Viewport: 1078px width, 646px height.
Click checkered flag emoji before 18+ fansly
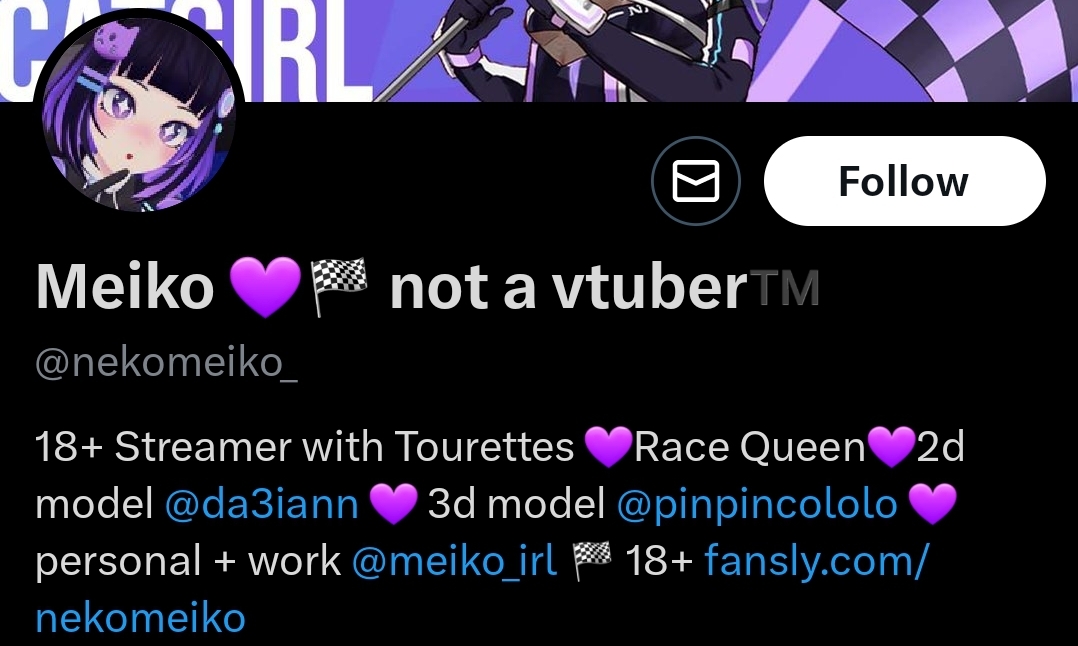592,561
